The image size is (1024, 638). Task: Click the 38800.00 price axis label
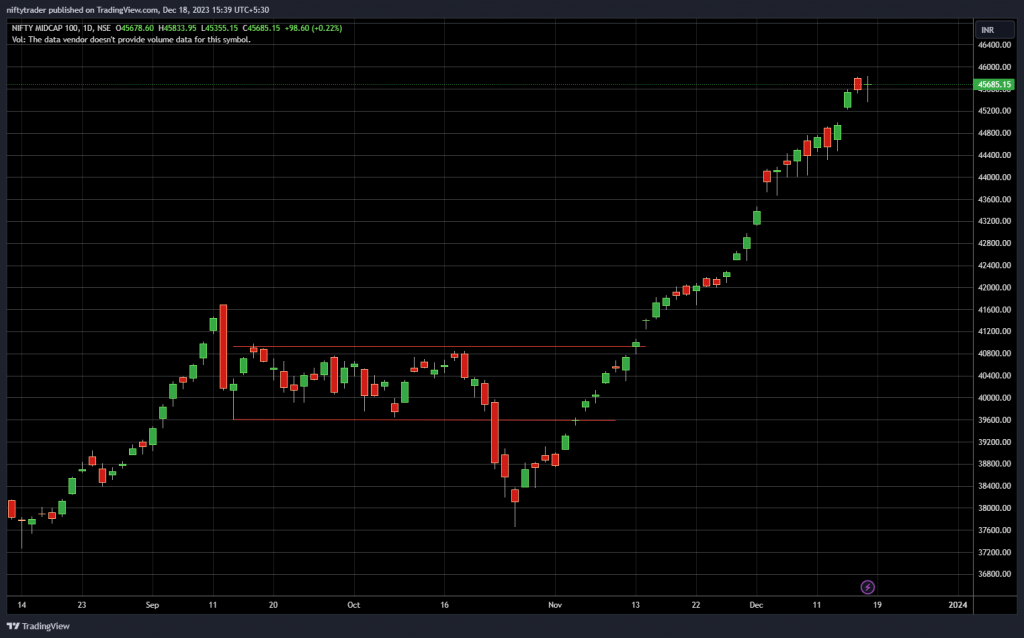pyautogui.click(x=995, y=464)
